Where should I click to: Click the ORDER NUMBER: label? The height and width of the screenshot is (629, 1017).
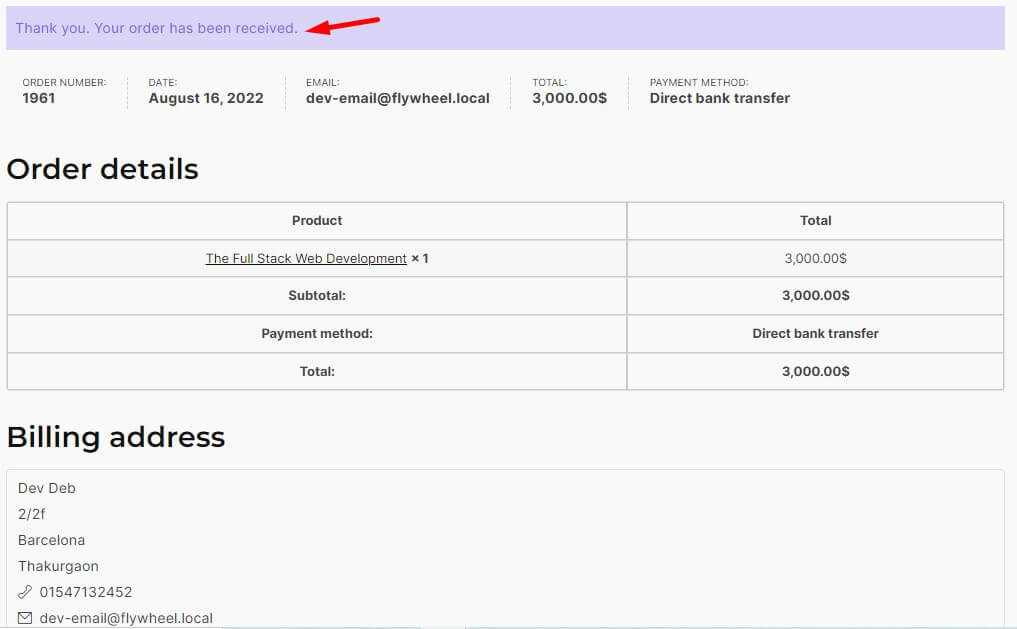click(x=64, y=82)
